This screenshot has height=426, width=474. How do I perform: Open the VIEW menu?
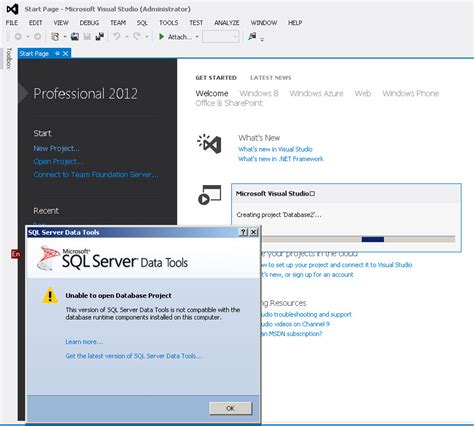coord(61,23)
